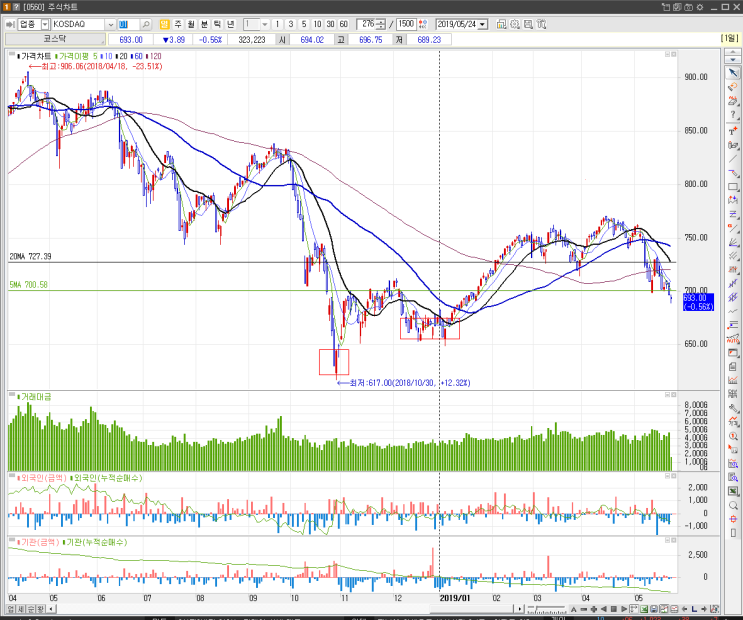Screen dimensions: 743x620
Task: Select the minute (분) chart tab
Action: point(204,24)
